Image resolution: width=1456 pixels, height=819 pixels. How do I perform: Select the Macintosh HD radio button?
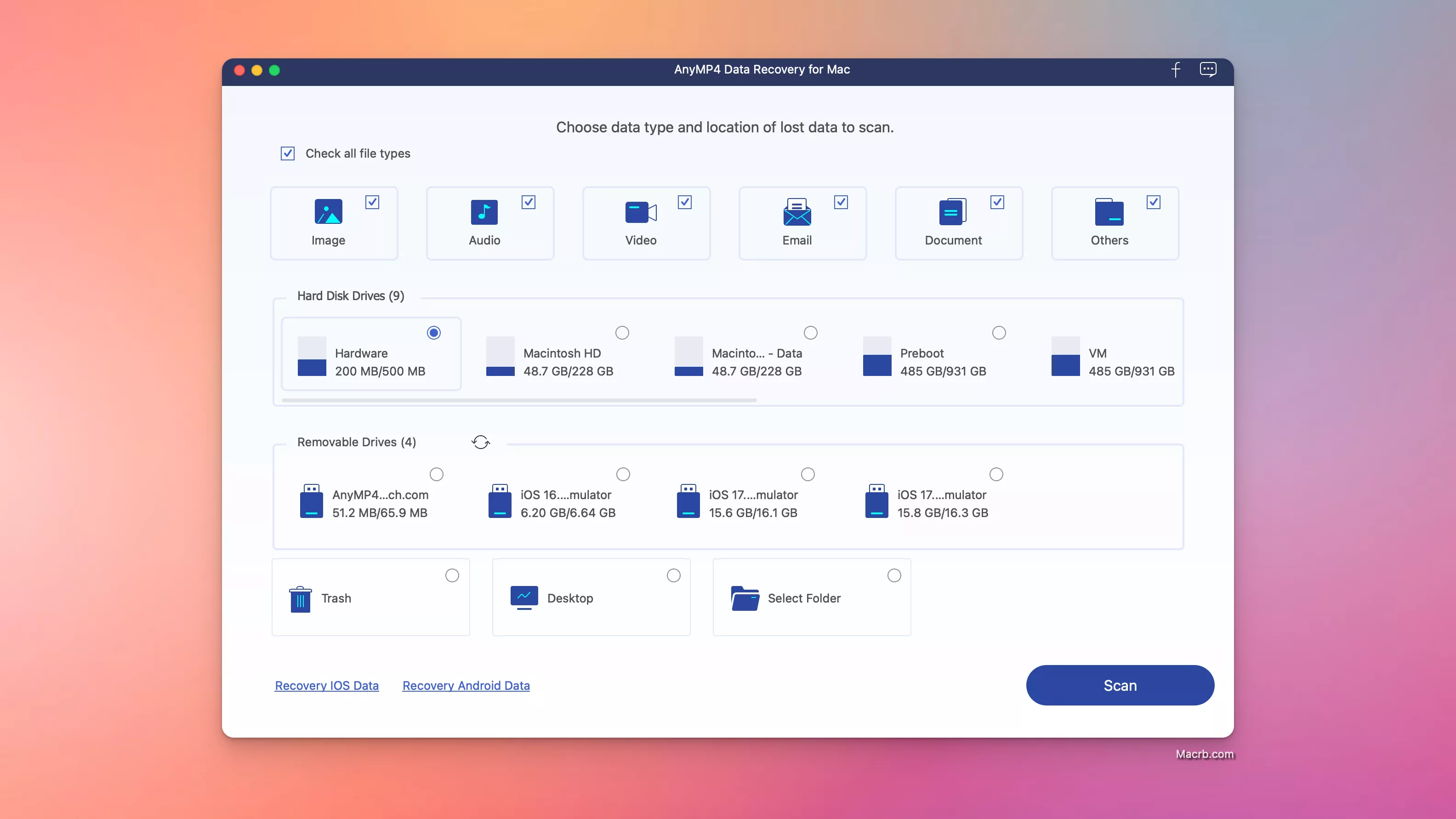pyautogui.click(x=622, y=333)
